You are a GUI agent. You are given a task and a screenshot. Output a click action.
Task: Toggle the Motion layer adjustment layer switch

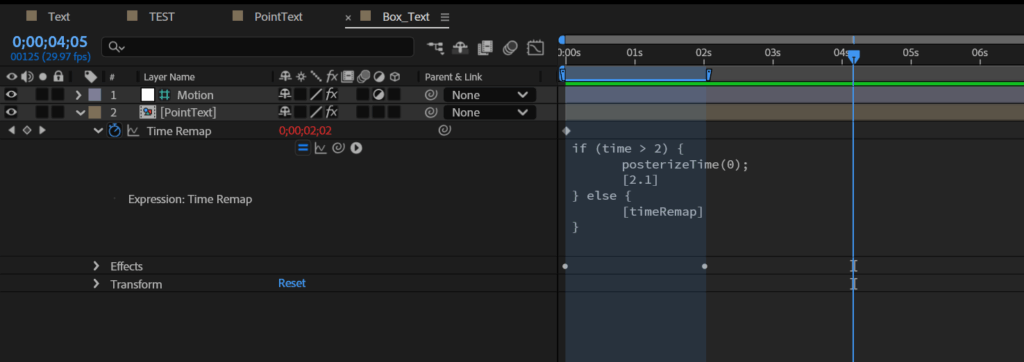[x=378, y=95]
